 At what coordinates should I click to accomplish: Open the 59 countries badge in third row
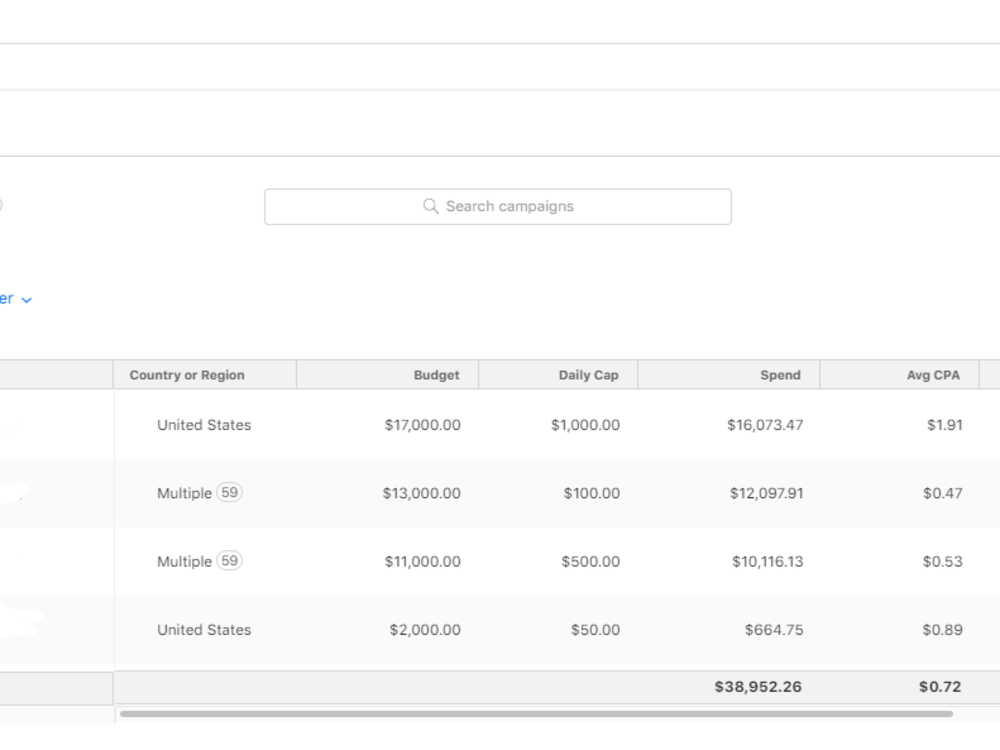(x=230, y=561)
